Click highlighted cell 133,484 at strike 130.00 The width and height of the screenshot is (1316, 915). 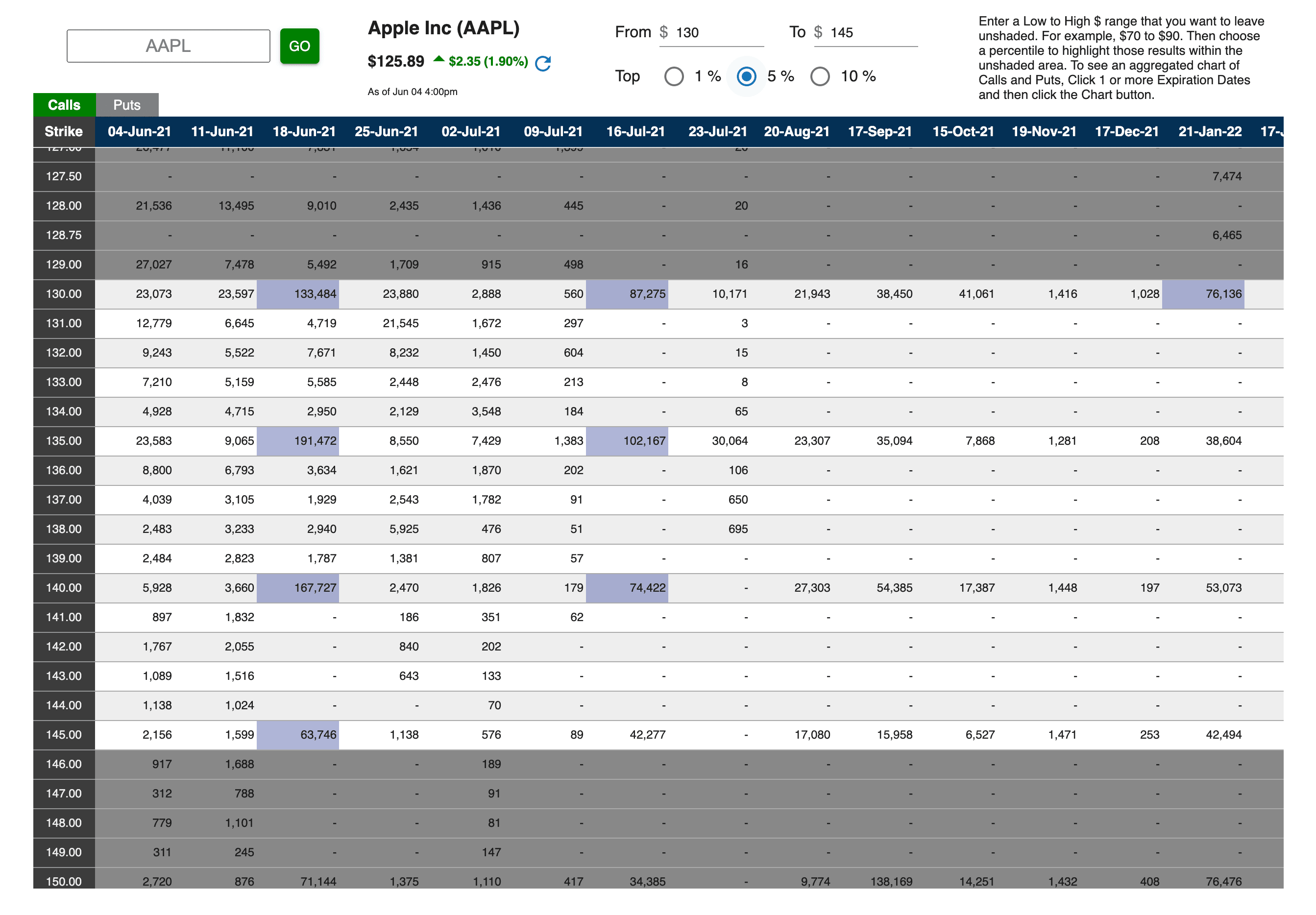click(x=298, y=294)
